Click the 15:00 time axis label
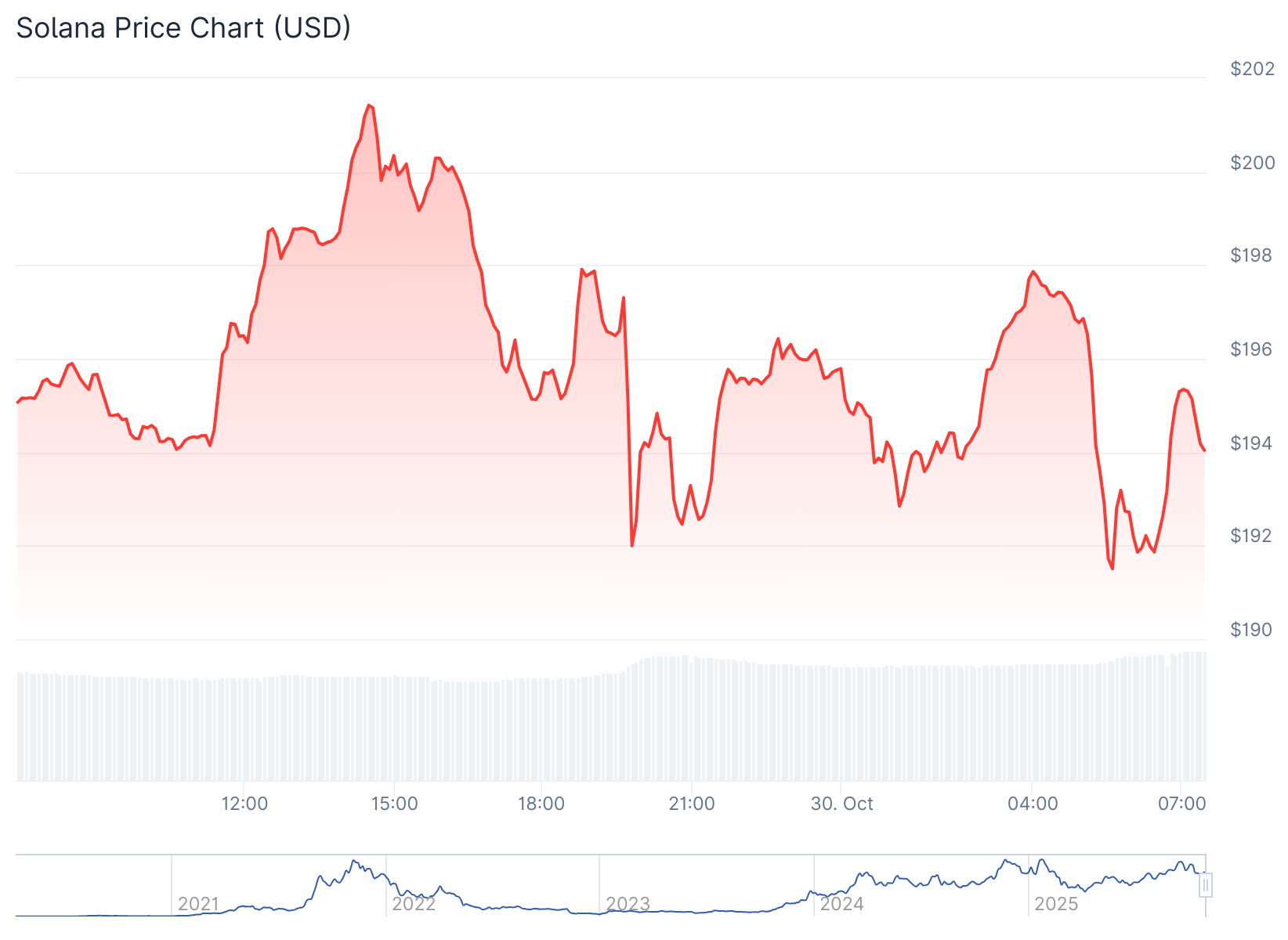 pos(393,804)
